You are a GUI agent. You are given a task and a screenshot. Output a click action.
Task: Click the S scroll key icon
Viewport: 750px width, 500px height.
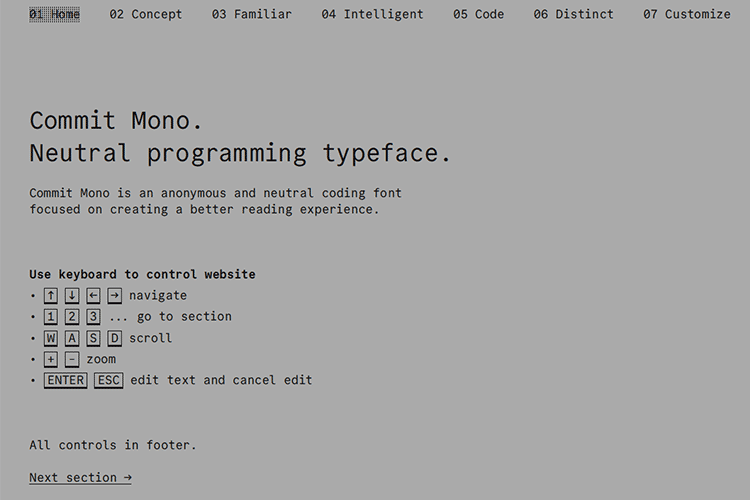point(93,339)
